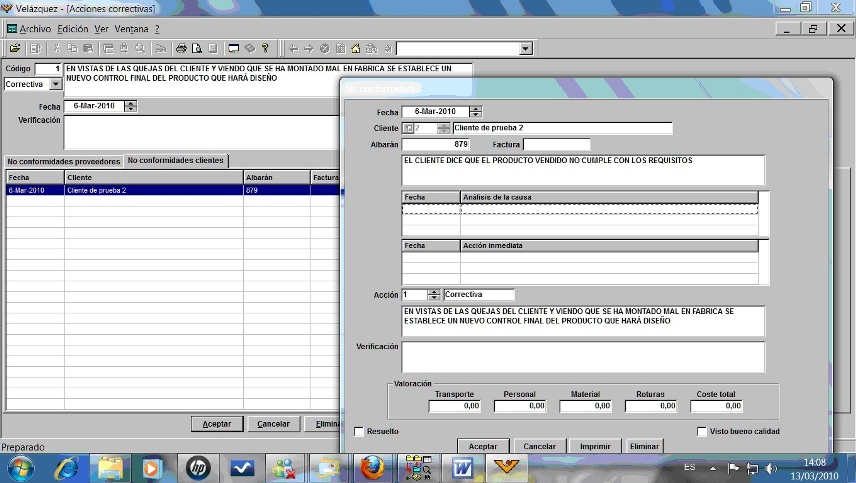
Task: Click the Código field in main window
Action: [x=48, y=69]
